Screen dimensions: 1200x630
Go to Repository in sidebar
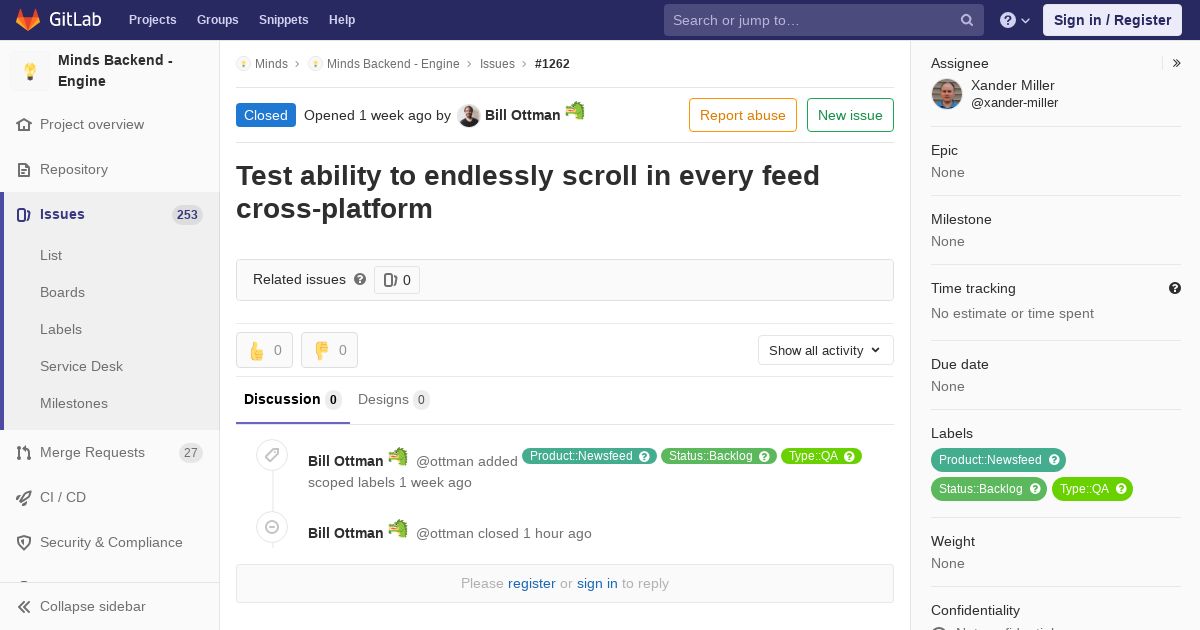coord(74,169)
